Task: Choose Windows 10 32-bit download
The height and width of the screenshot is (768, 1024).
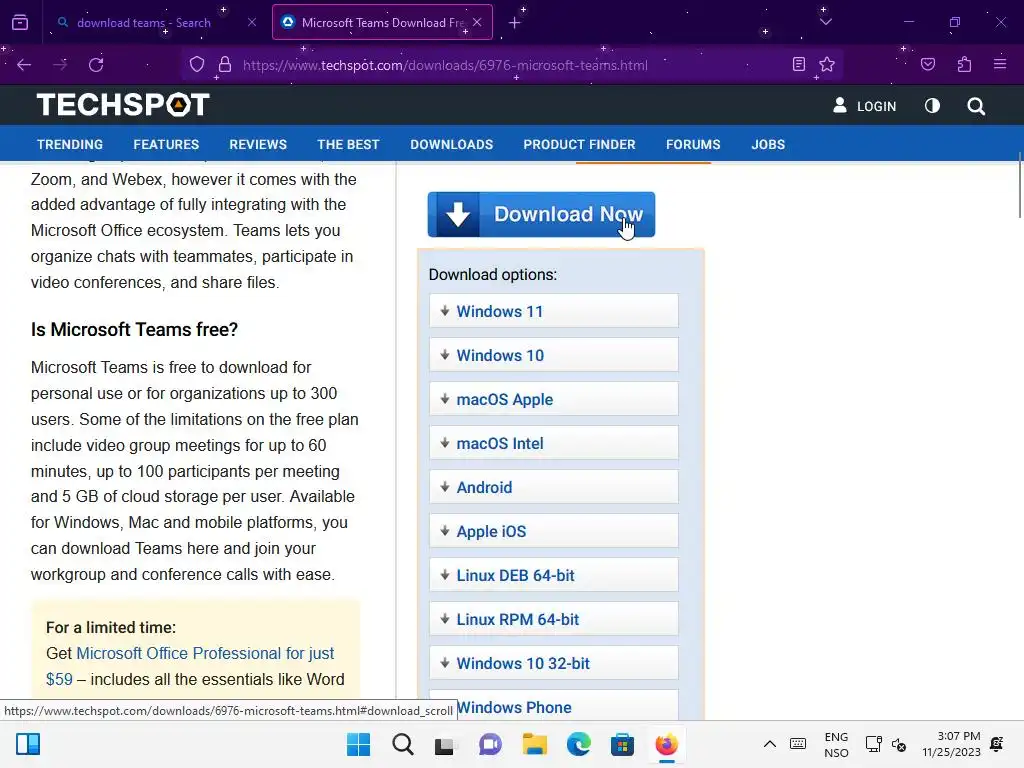Action: point(554,663)
